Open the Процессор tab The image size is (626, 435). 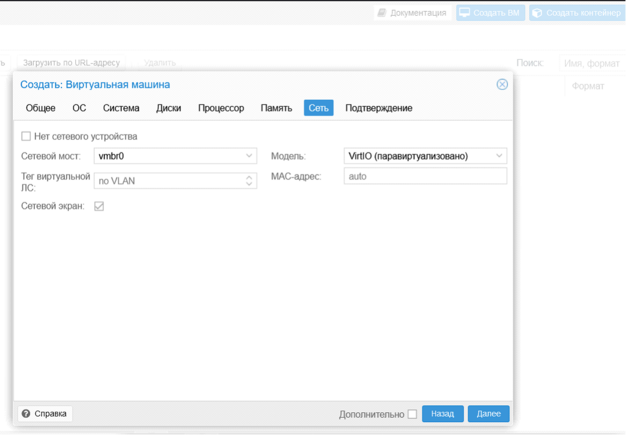(x=221, y=108)
